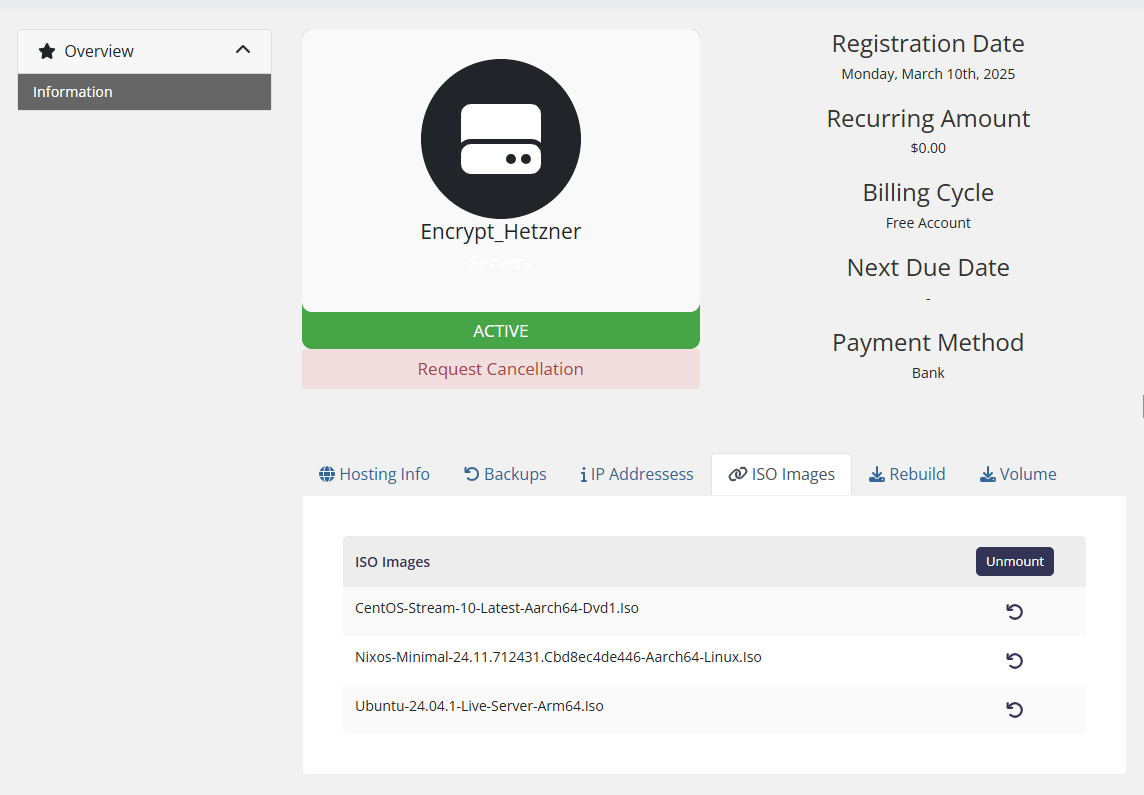Switch to the Volume tab
The height and width of the screenshot is (795, 1144).
point(1018,474)
